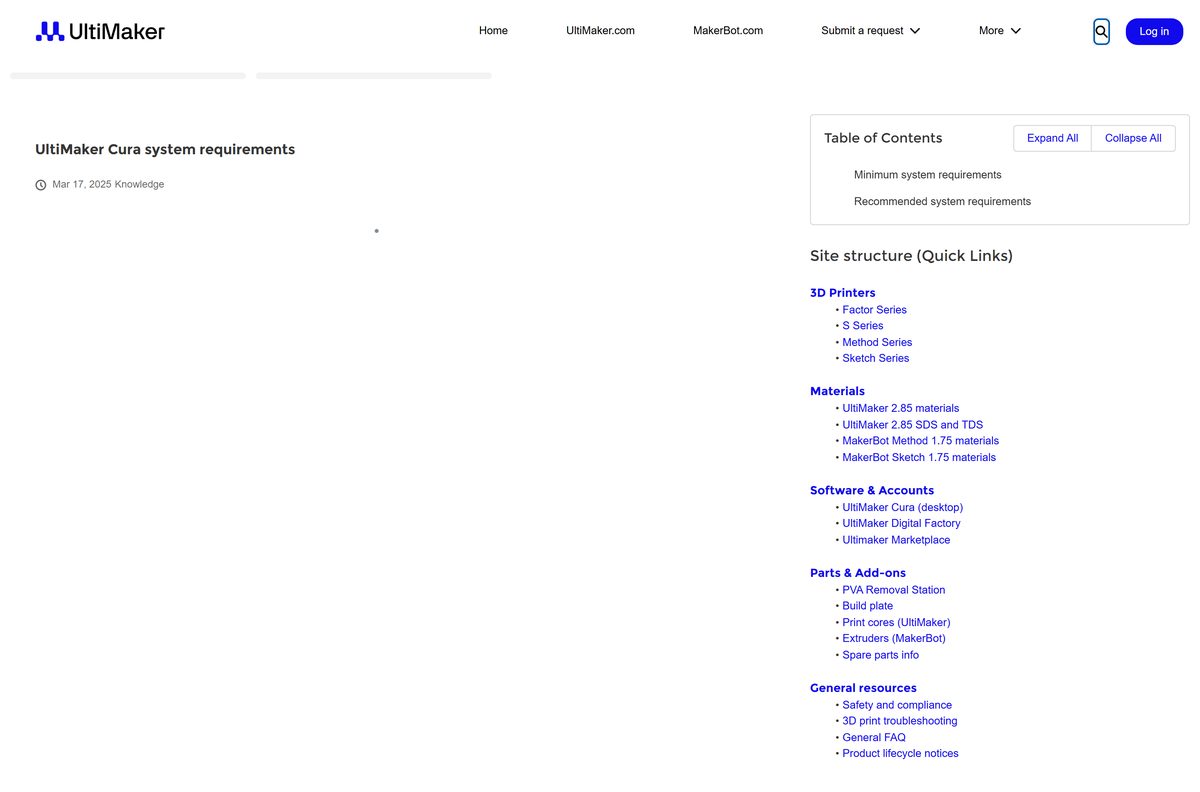Expand the Submit a request chevron
This screenshot has height=792, width=1200.
click(915, 31)
